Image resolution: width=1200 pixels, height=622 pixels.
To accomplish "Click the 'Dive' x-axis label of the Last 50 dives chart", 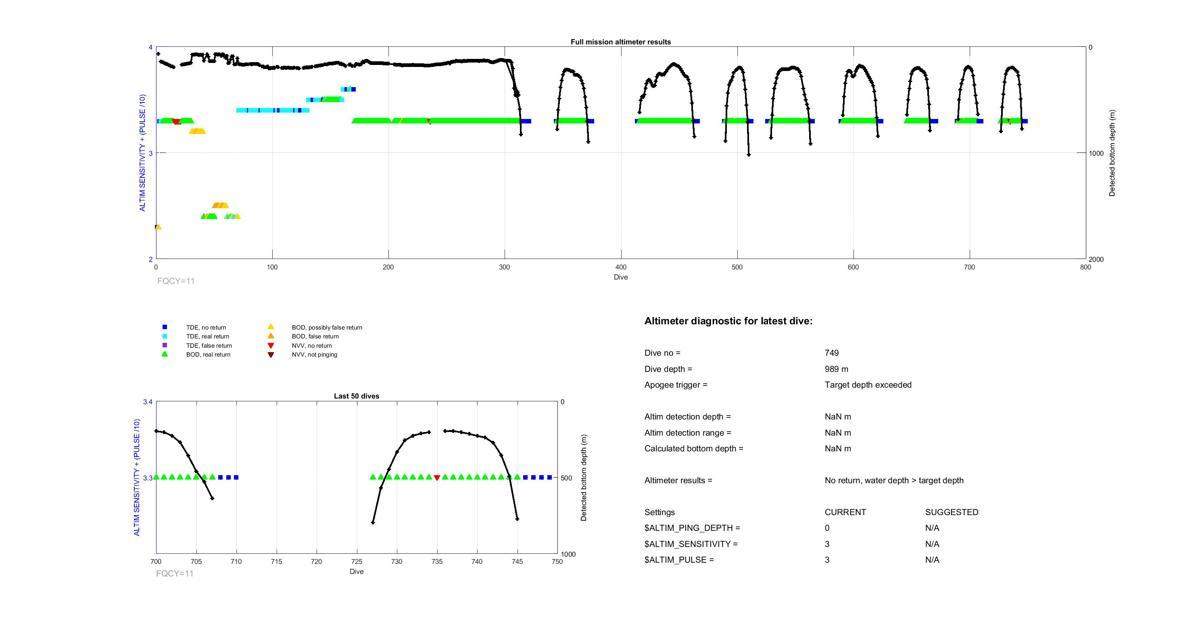I will pos(356,571).
